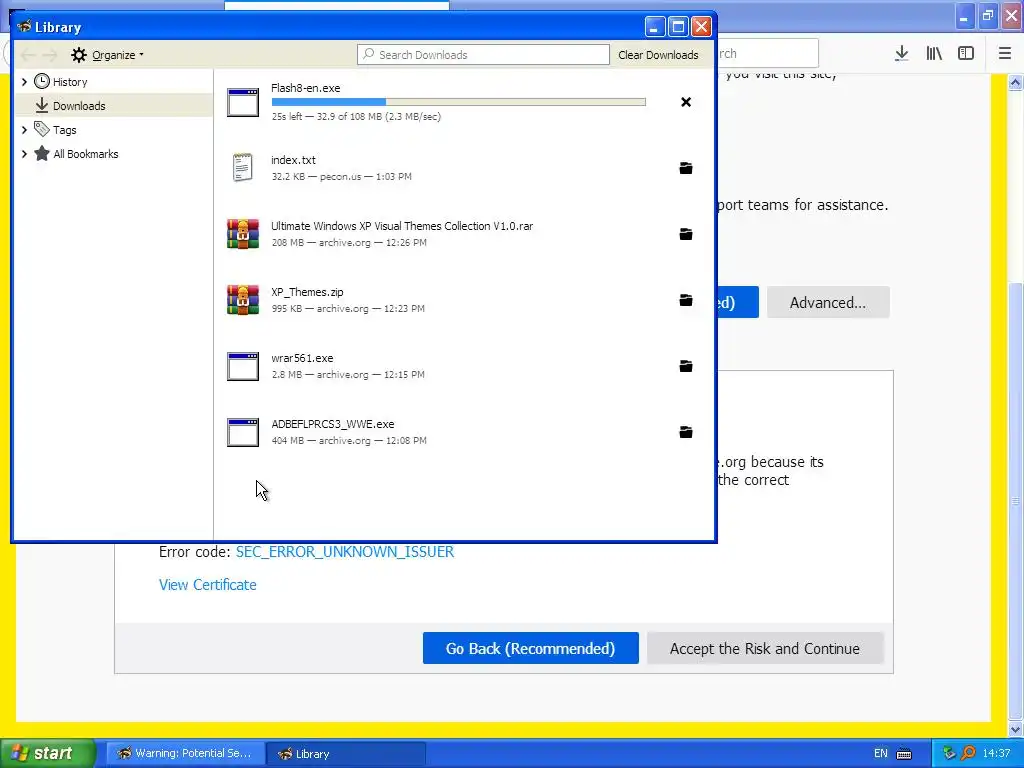
Task: Select the XP_Themes.zip file name
Action: [307, 293]
